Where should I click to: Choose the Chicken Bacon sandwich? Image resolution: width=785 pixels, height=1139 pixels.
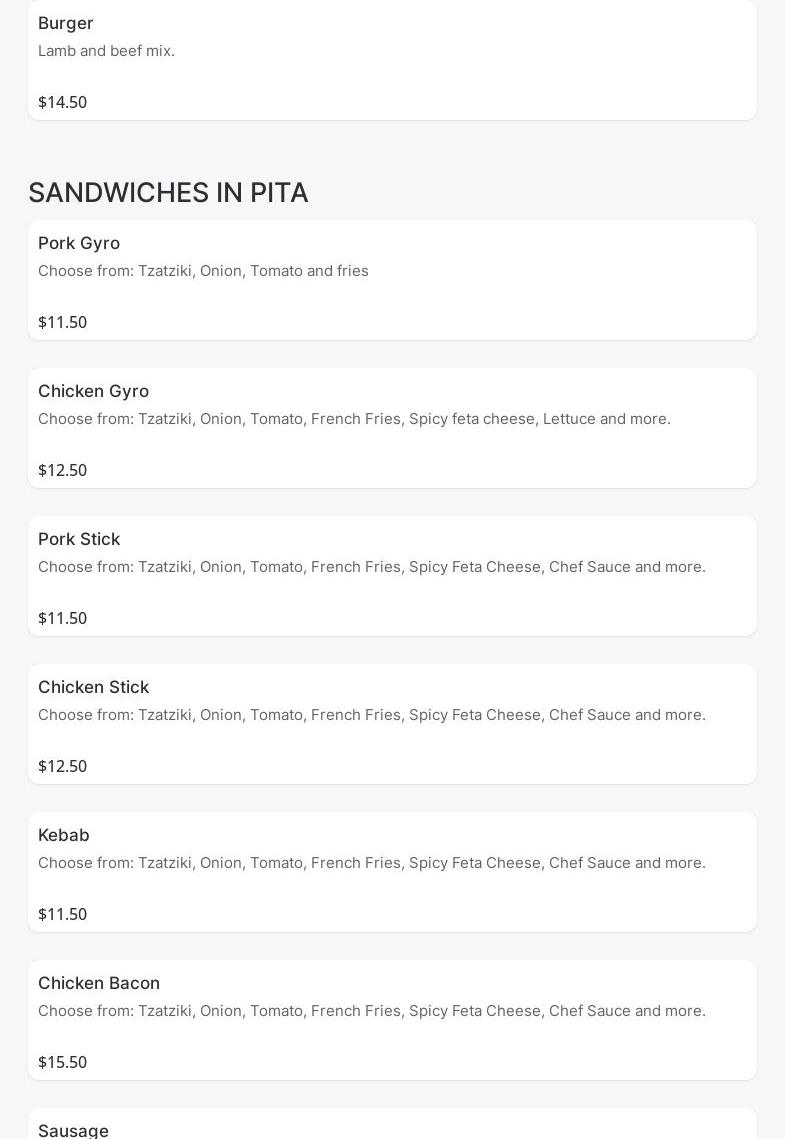pos(99,983)
